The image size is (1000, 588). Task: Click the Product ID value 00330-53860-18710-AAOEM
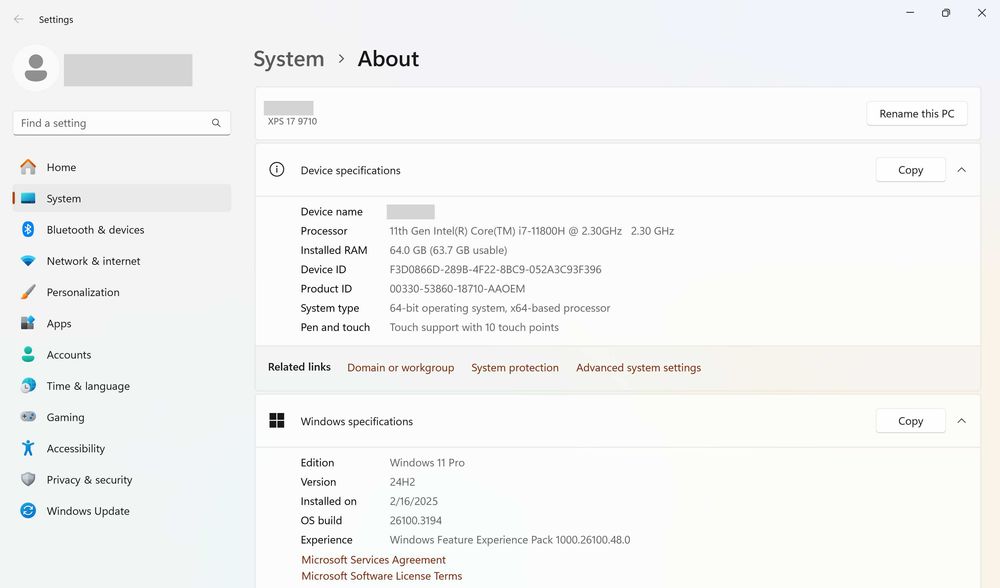pyautogui.click(x=457, y=289)
